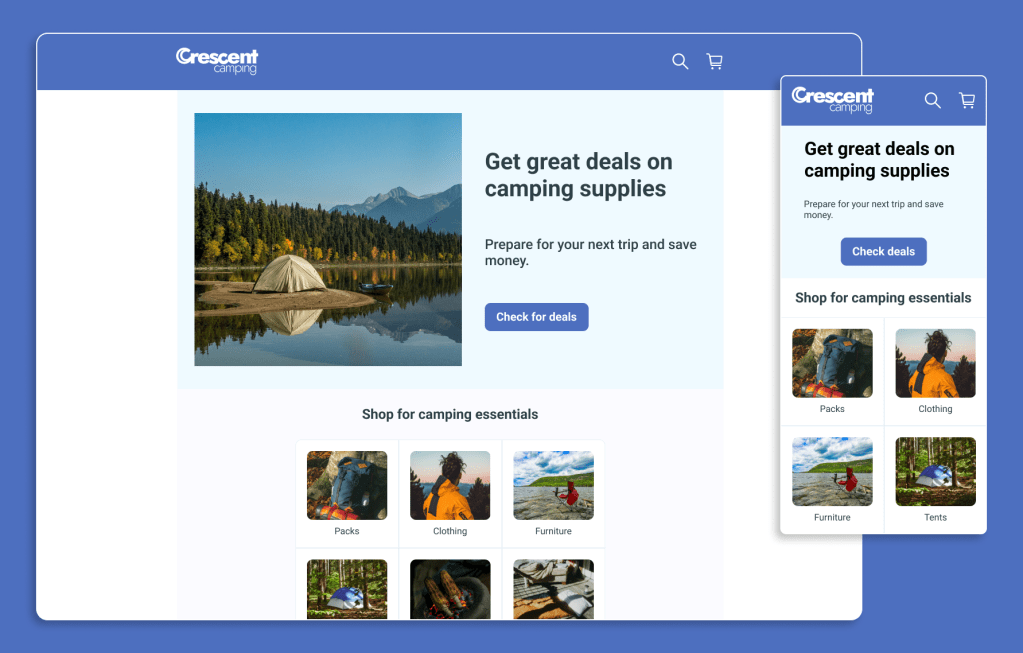
Task: Open the Tents category in mobile view
Action: (935, 479)
